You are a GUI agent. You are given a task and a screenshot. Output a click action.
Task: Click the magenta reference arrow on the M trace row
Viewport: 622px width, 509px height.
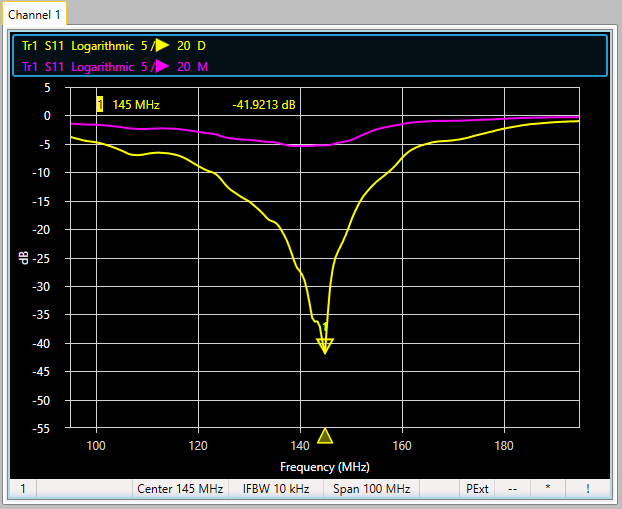pos(161,66)
